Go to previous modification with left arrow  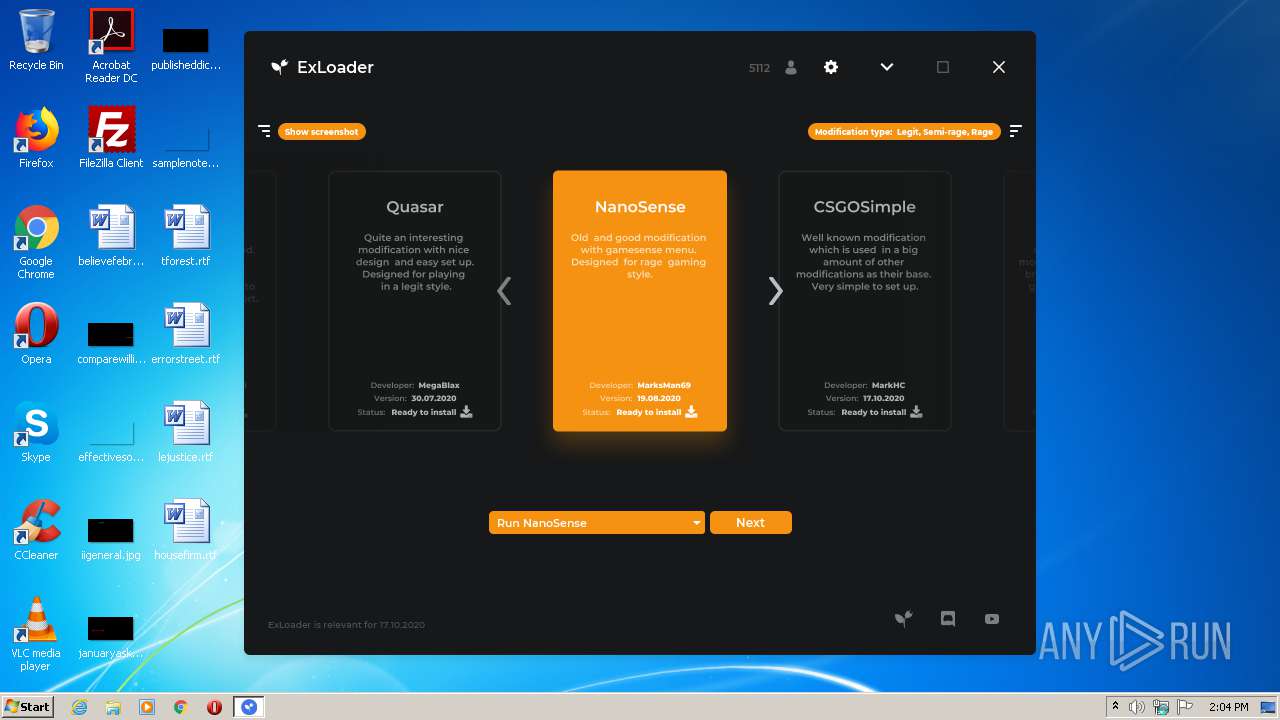click(504, 291)
